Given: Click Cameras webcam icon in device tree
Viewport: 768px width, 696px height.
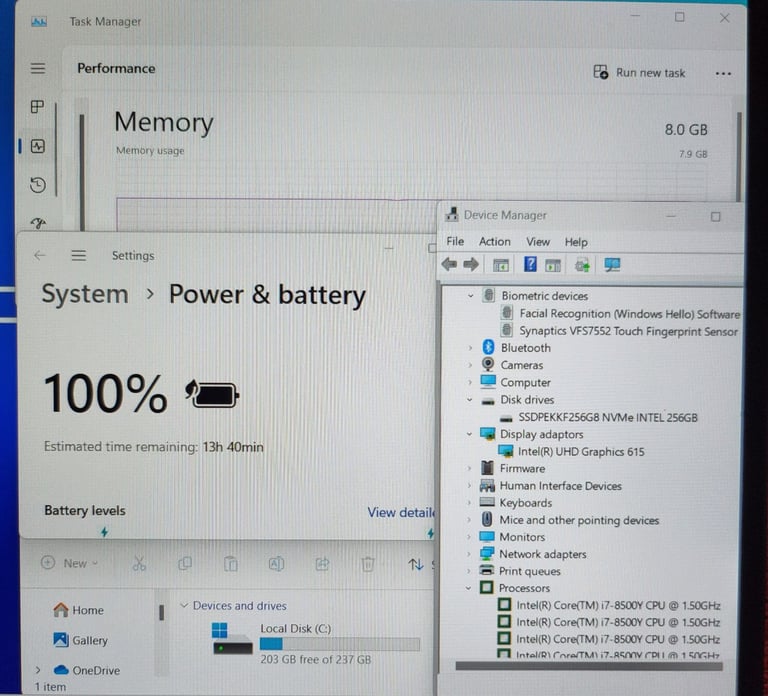Looking at the screenshot, I should [488, 364].
